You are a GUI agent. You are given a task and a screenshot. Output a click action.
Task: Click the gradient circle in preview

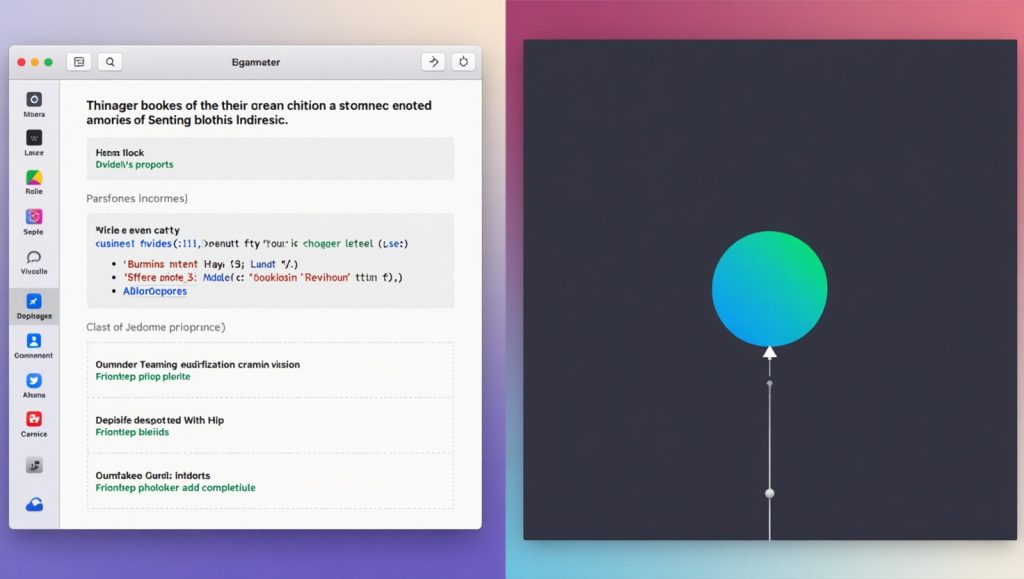[769, 289]
